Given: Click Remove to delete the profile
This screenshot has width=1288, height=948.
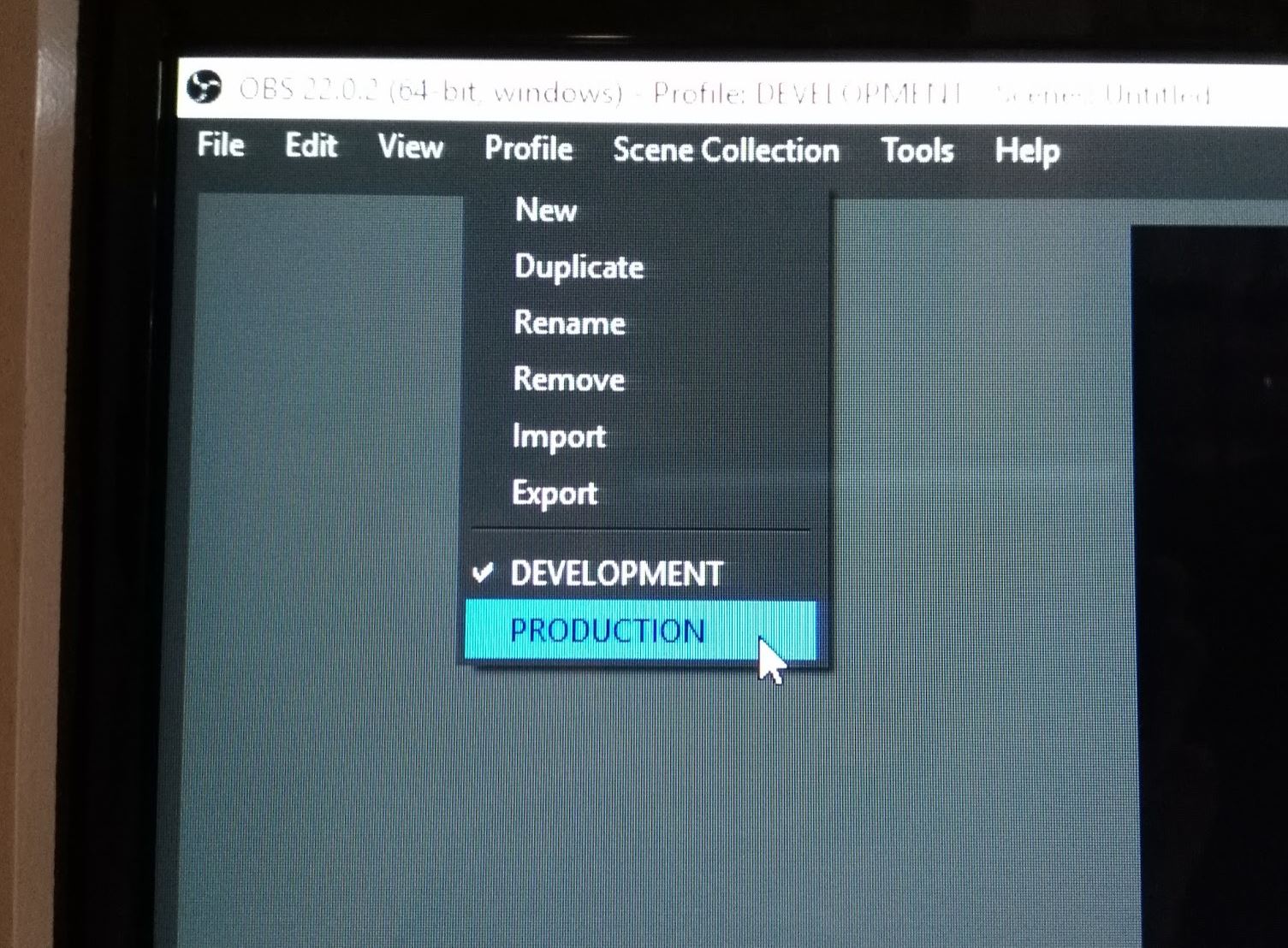Looking at the screenshot, I should pyautogui.click(x=568, y=379).
